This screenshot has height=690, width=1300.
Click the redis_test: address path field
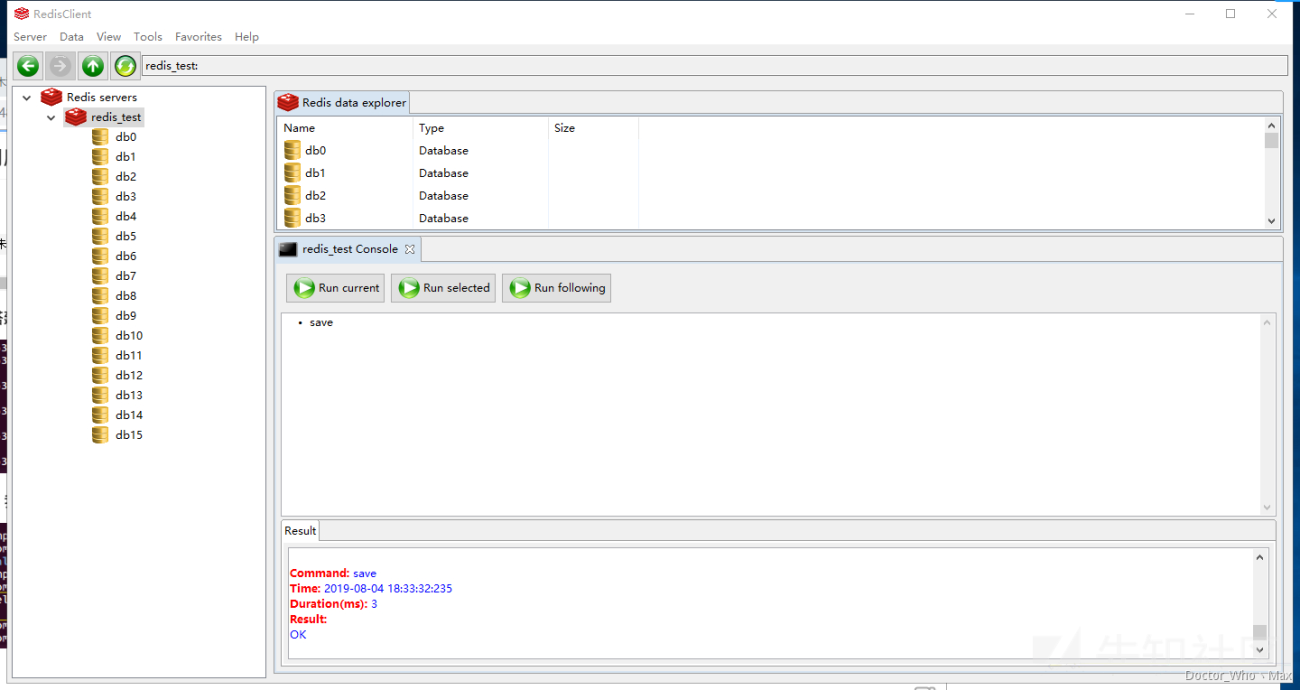point(714,66)
